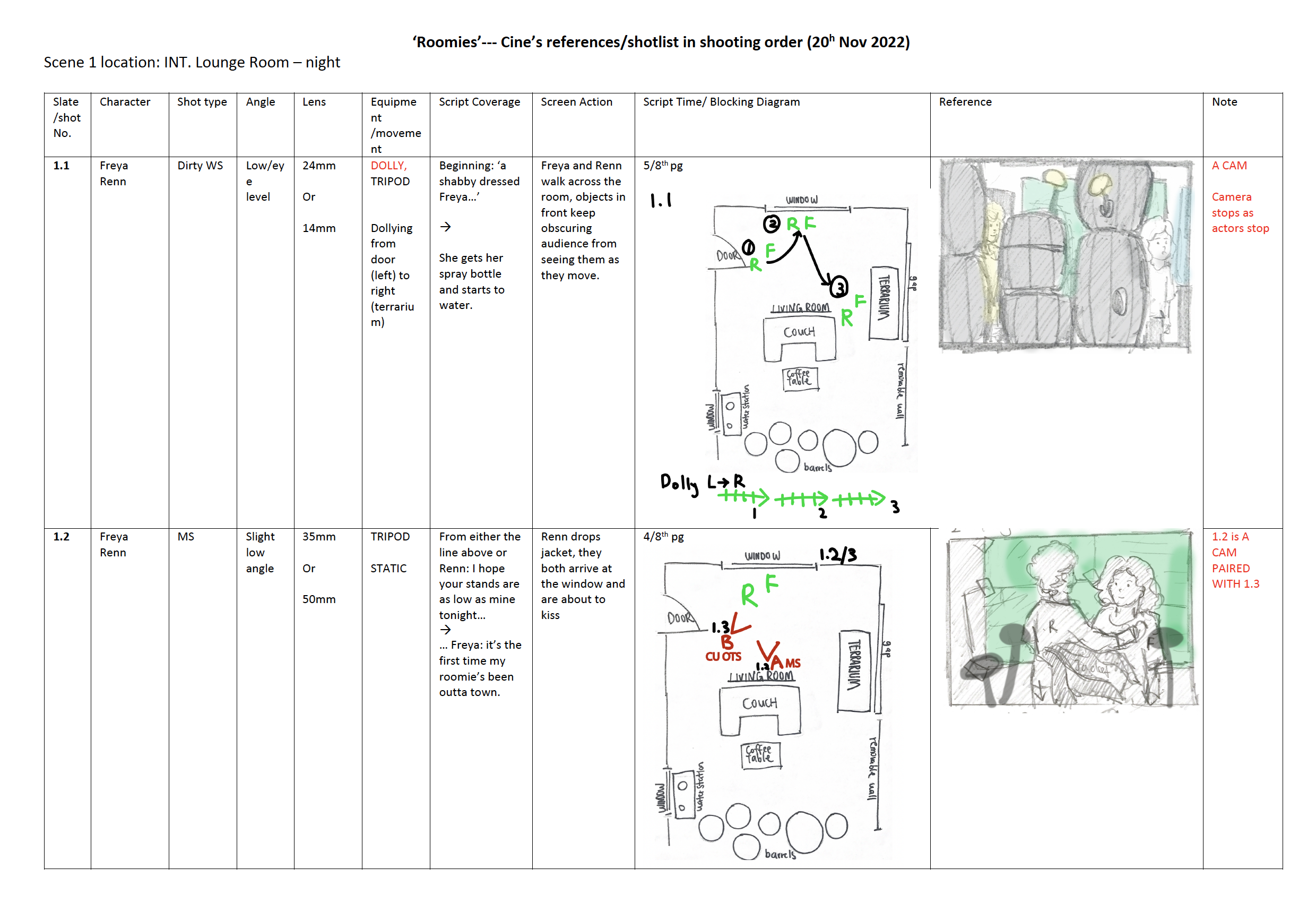Image resolution: width=1316 pixels, height=911 pixels.
Task: Click the Scene 1 location heading
Action: (192, 62)
